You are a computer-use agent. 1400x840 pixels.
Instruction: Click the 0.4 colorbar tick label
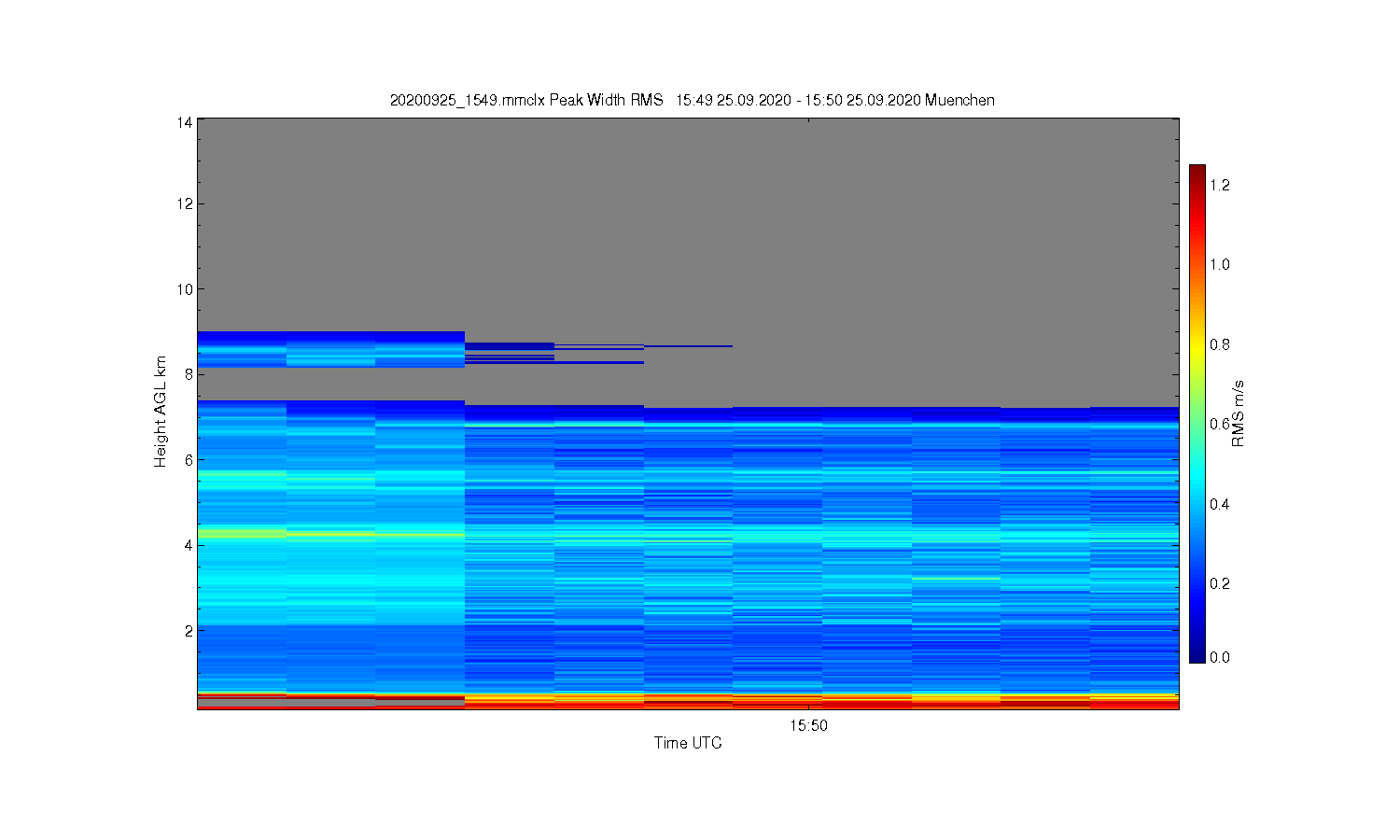point(1220,504)
